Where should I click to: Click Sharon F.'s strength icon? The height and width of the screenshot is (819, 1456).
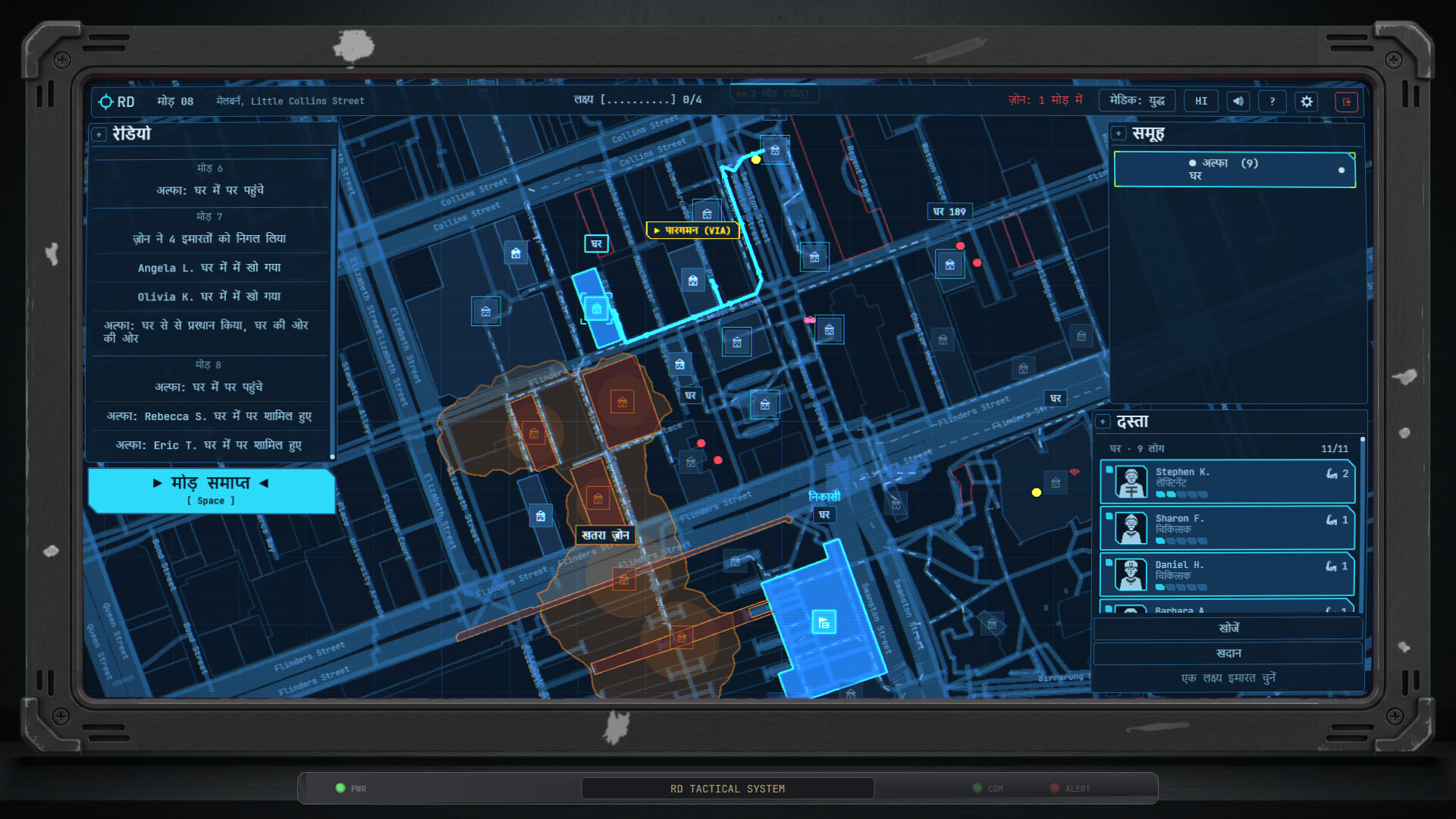1332,520
